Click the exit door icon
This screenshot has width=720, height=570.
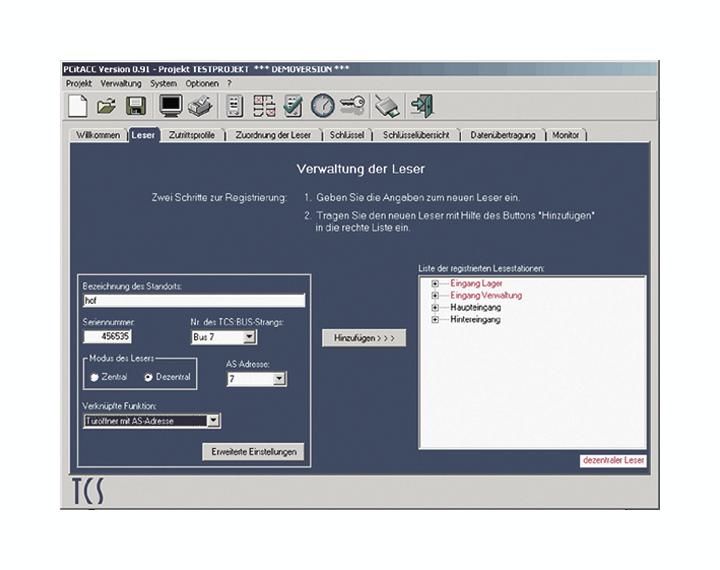point(422,105)
